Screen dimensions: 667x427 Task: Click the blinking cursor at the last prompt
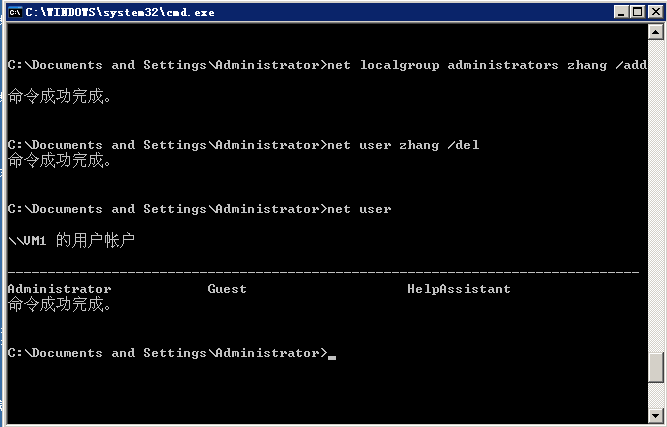(x=332, y=355)
